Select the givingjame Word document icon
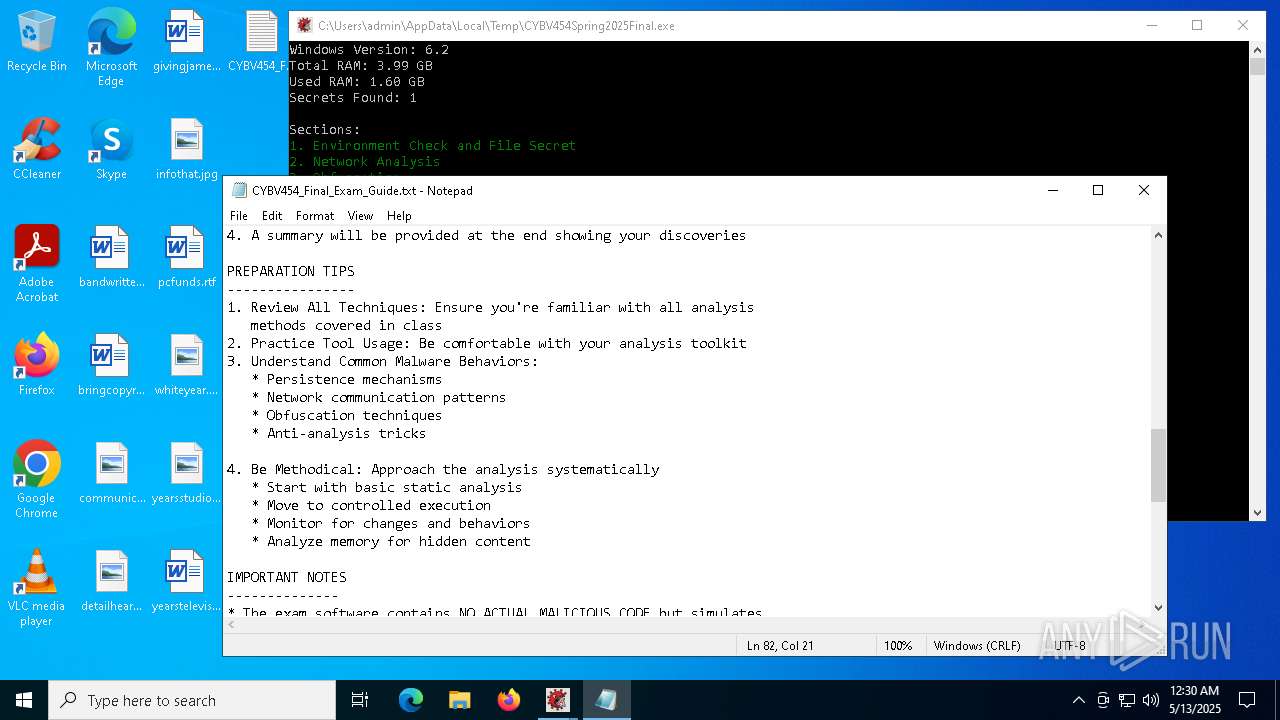This screenshot has height=720, width=1280. coord(186,42)
